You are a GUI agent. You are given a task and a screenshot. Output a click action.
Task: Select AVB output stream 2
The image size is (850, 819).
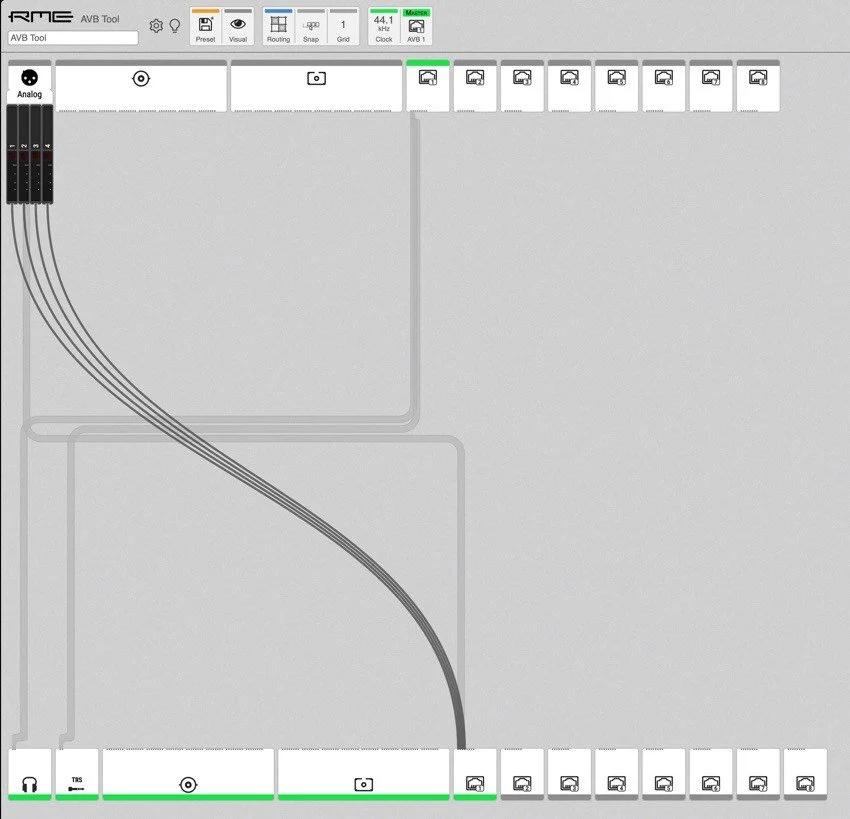coord(522,775)
